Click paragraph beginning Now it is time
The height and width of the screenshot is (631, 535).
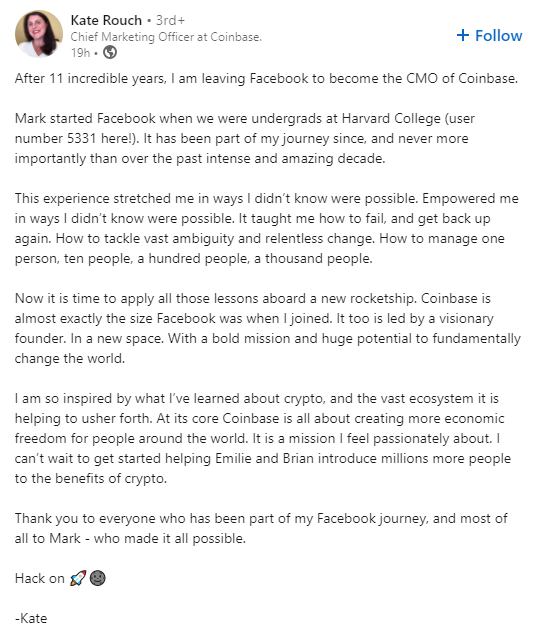[x=268, y=328]
